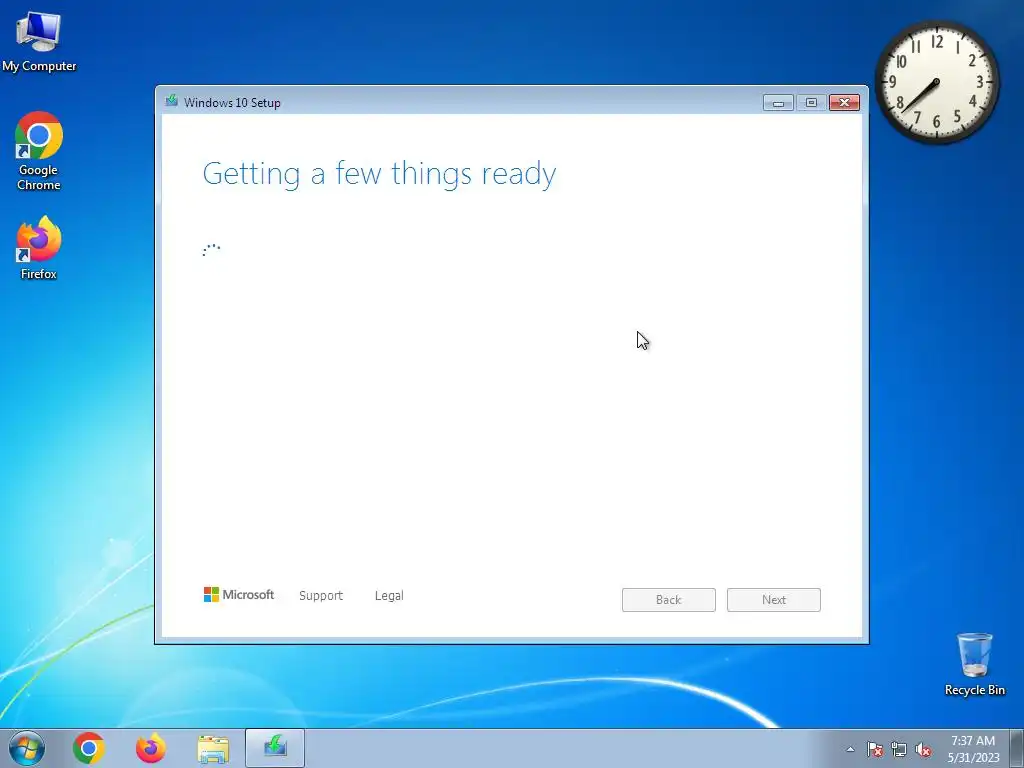Click the Windows 10 Setup title text
Viewport: 1024px width, 768px height.
pos(232,103)
